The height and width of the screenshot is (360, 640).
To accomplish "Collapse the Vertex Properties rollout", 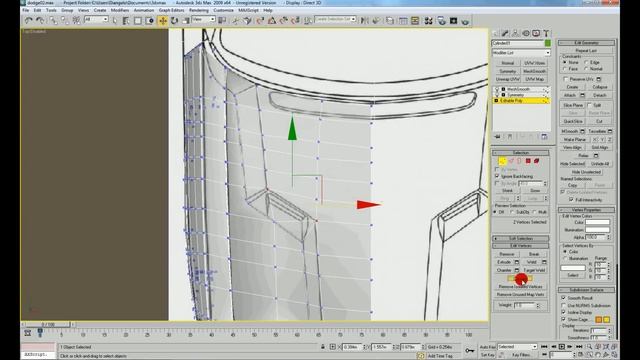I will pyautogui.click(x=586, y=210).
